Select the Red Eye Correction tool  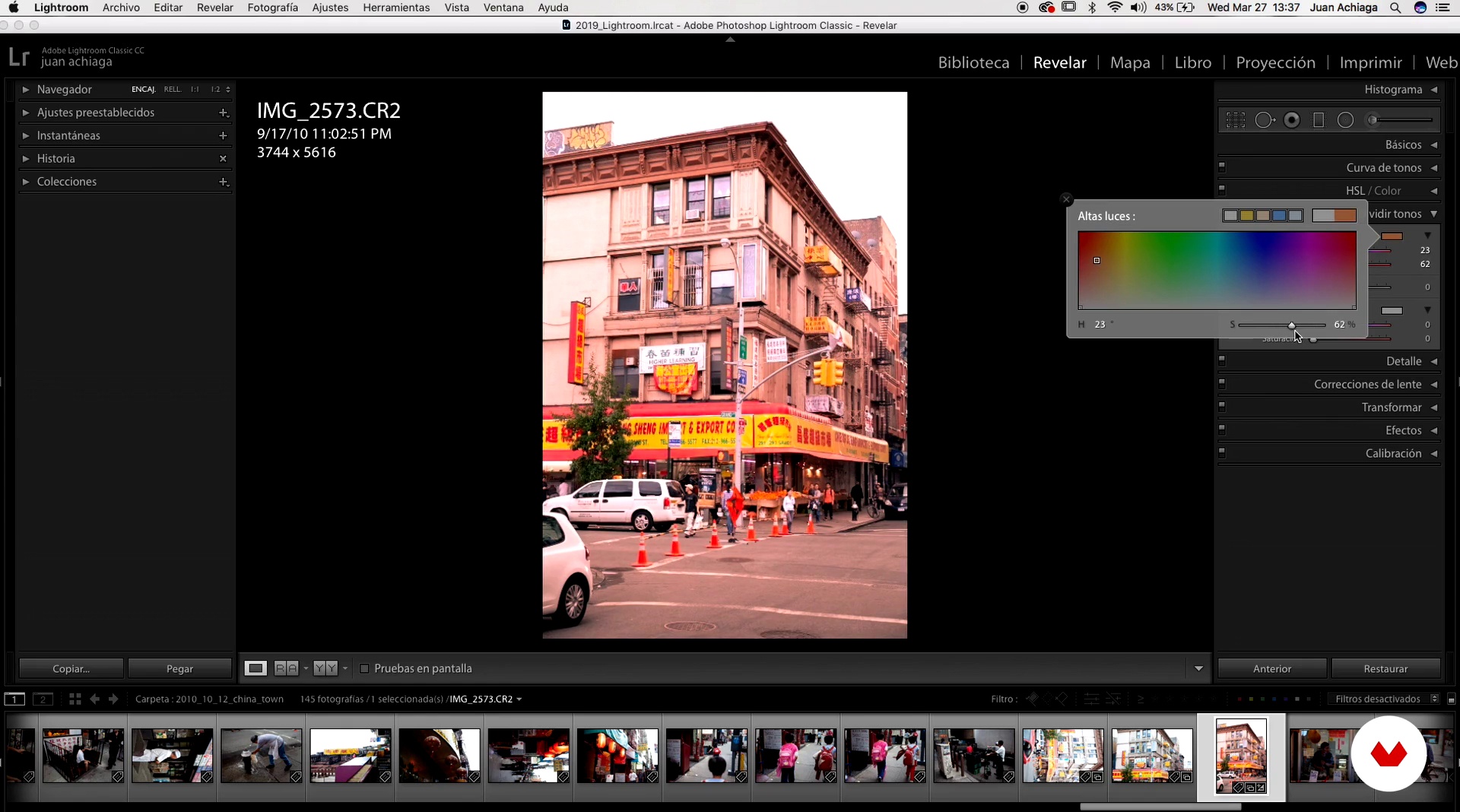[x=1292, y=120]
